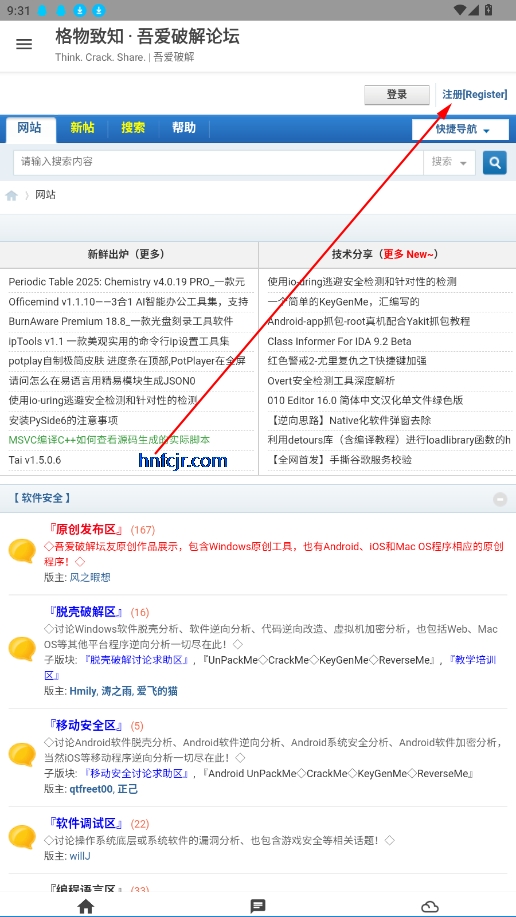The height and width of the screenshot is (917, 516).
Task: Select the 帮助 tab
Action: pos(184,127)
